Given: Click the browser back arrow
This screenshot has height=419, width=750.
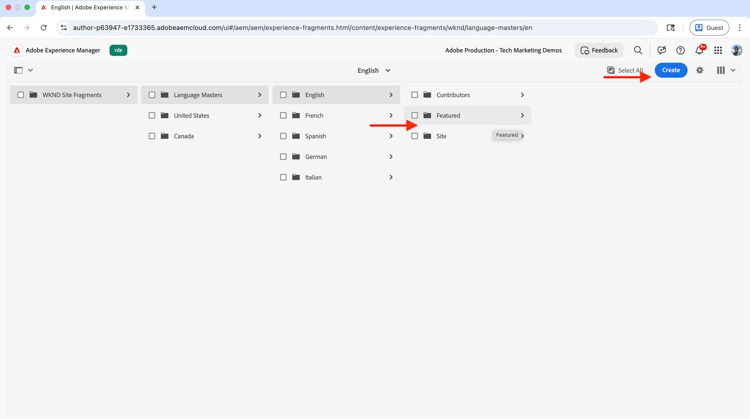Looking at the screenshot, I should tap(10, 28).
